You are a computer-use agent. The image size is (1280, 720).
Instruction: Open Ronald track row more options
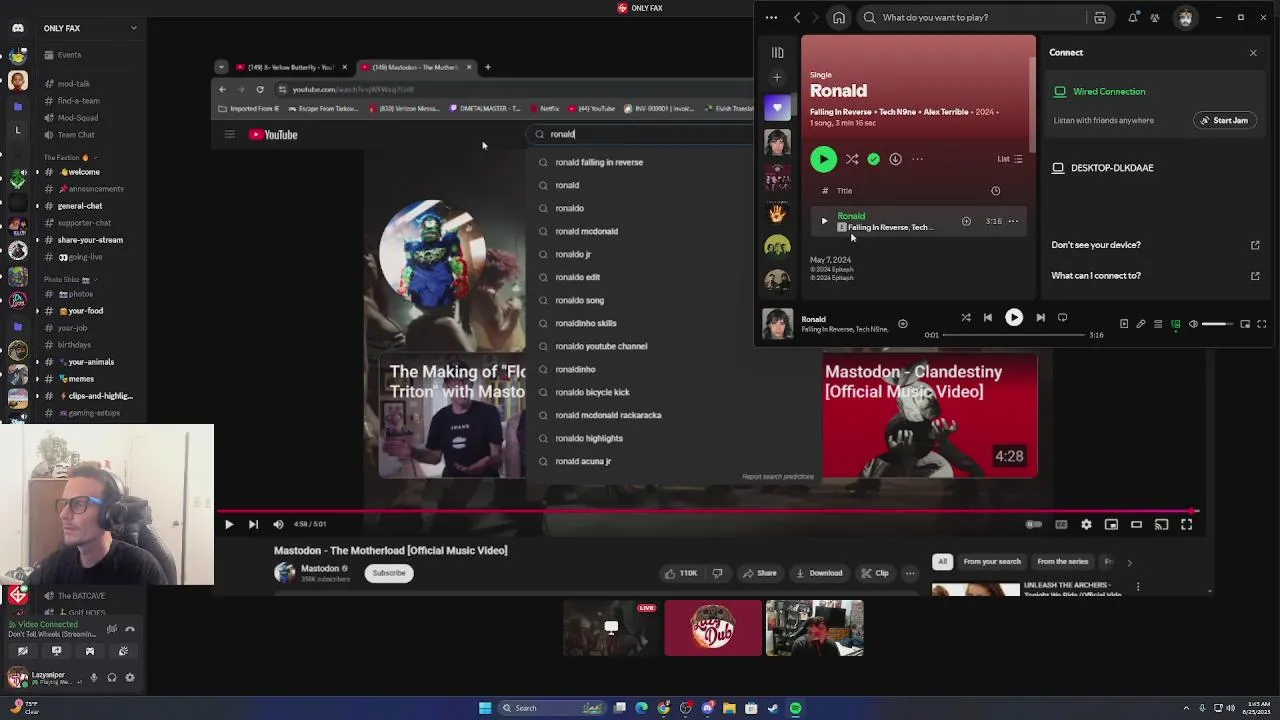pyautogui.click(x=1013, y=221)
